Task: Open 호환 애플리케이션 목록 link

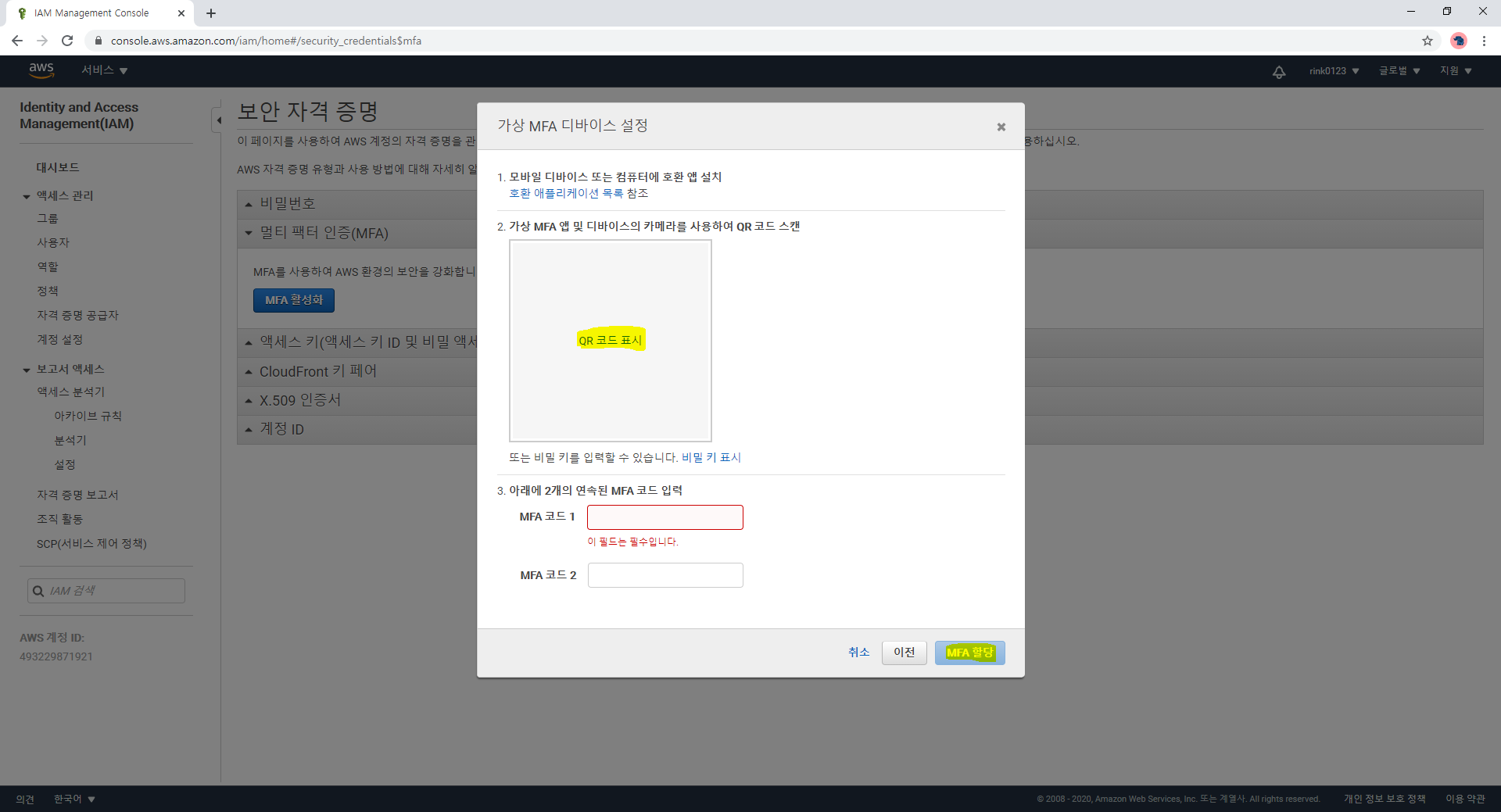Action: point(566,194)
